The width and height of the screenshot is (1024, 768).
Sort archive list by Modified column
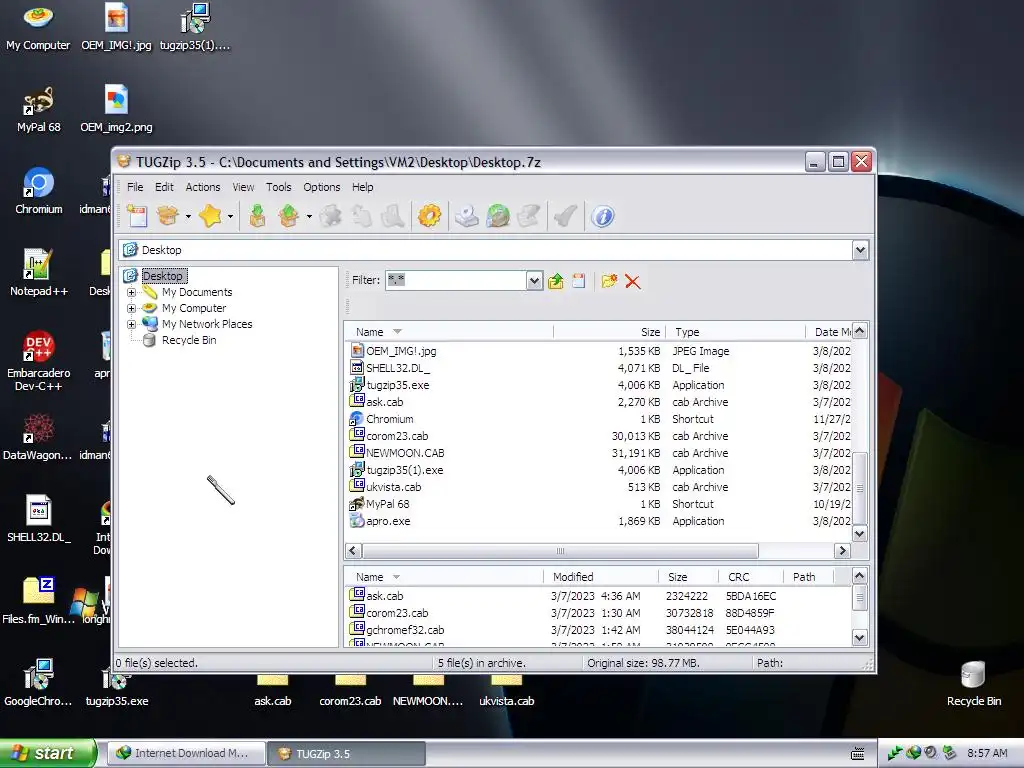pyautogui.click(x=601, y=577)
